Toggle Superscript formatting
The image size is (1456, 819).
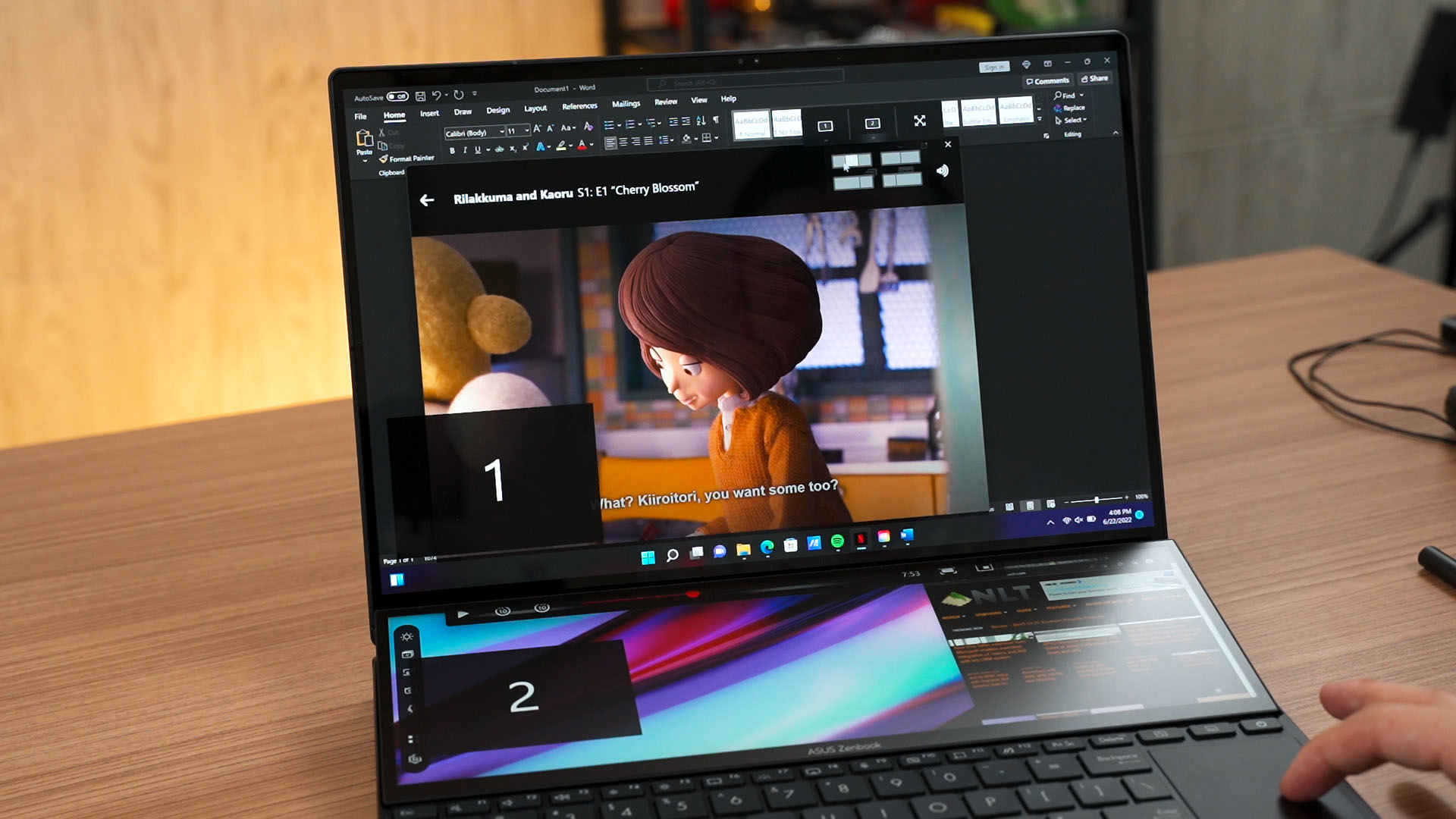525,148
